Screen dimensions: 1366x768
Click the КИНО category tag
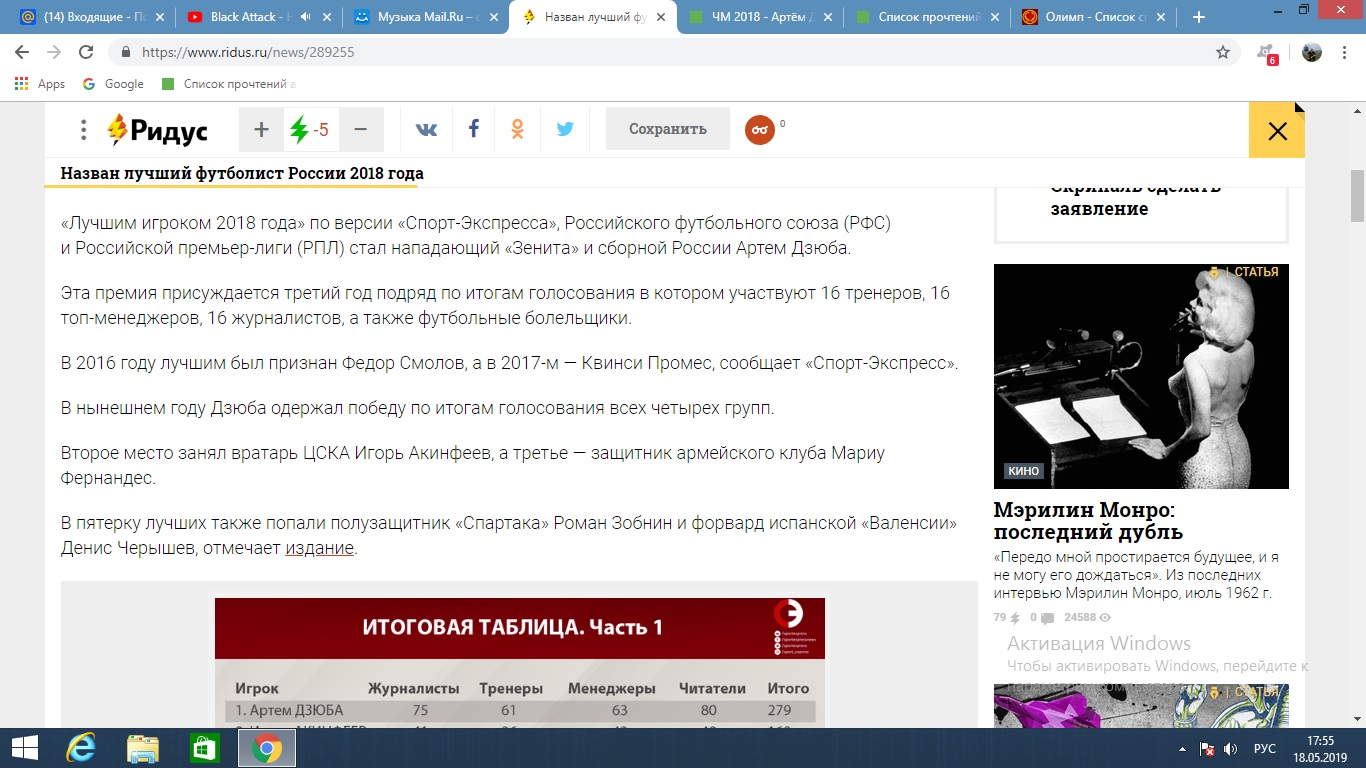point(1024,471)
